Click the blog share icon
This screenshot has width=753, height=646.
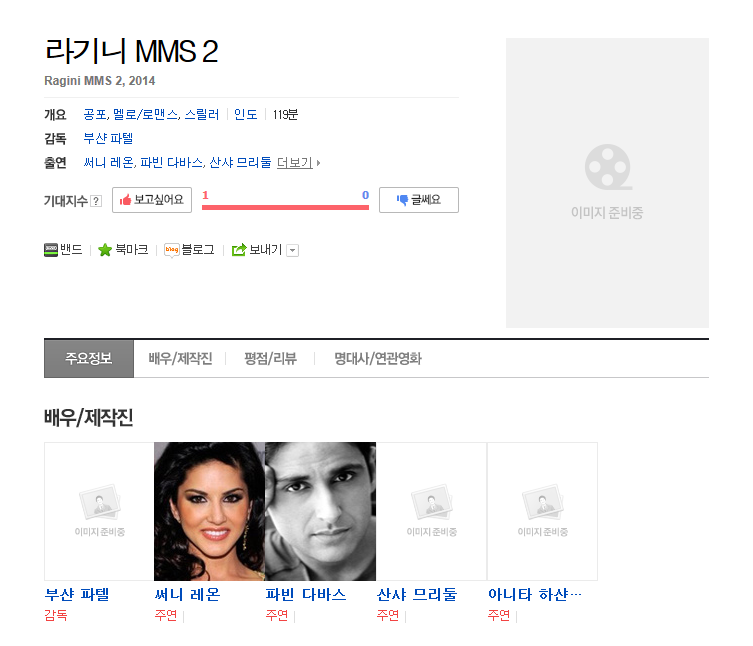(171, 250)
